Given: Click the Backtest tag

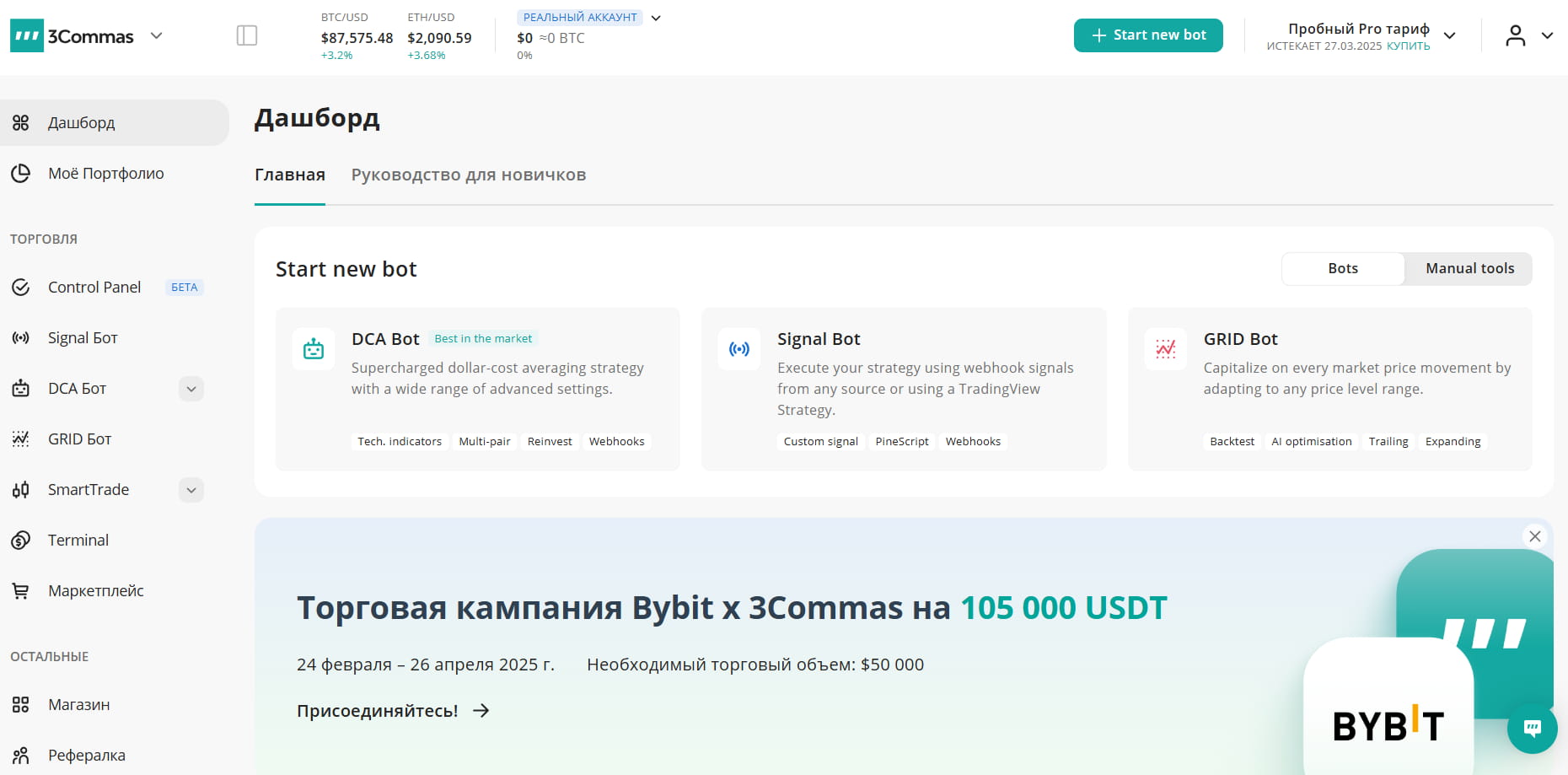Looking at the screenshot, I should click(x=1232, y=442).
